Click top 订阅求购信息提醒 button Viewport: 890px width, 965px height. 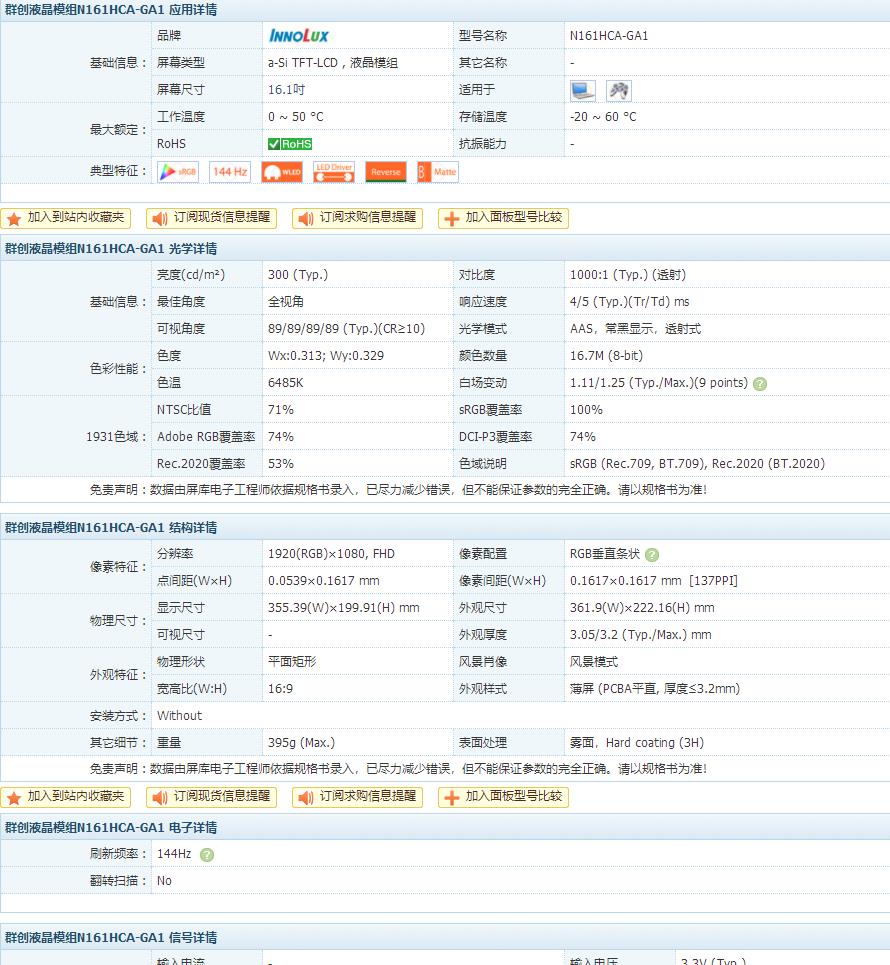coord(358,218)
